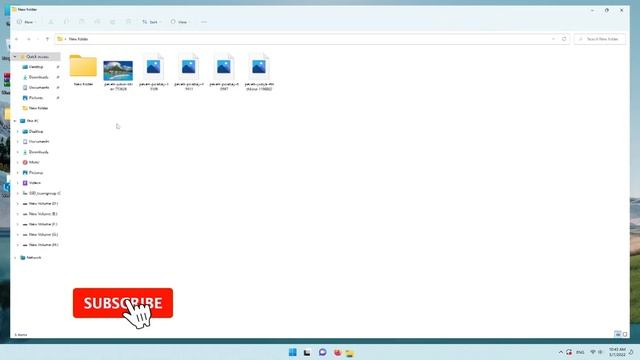Image resolution: width=640 pixels, height=360 pixels.
Task: Select the Network icon in sidebar
Action: pyautogui.click(x=23, y=258)
